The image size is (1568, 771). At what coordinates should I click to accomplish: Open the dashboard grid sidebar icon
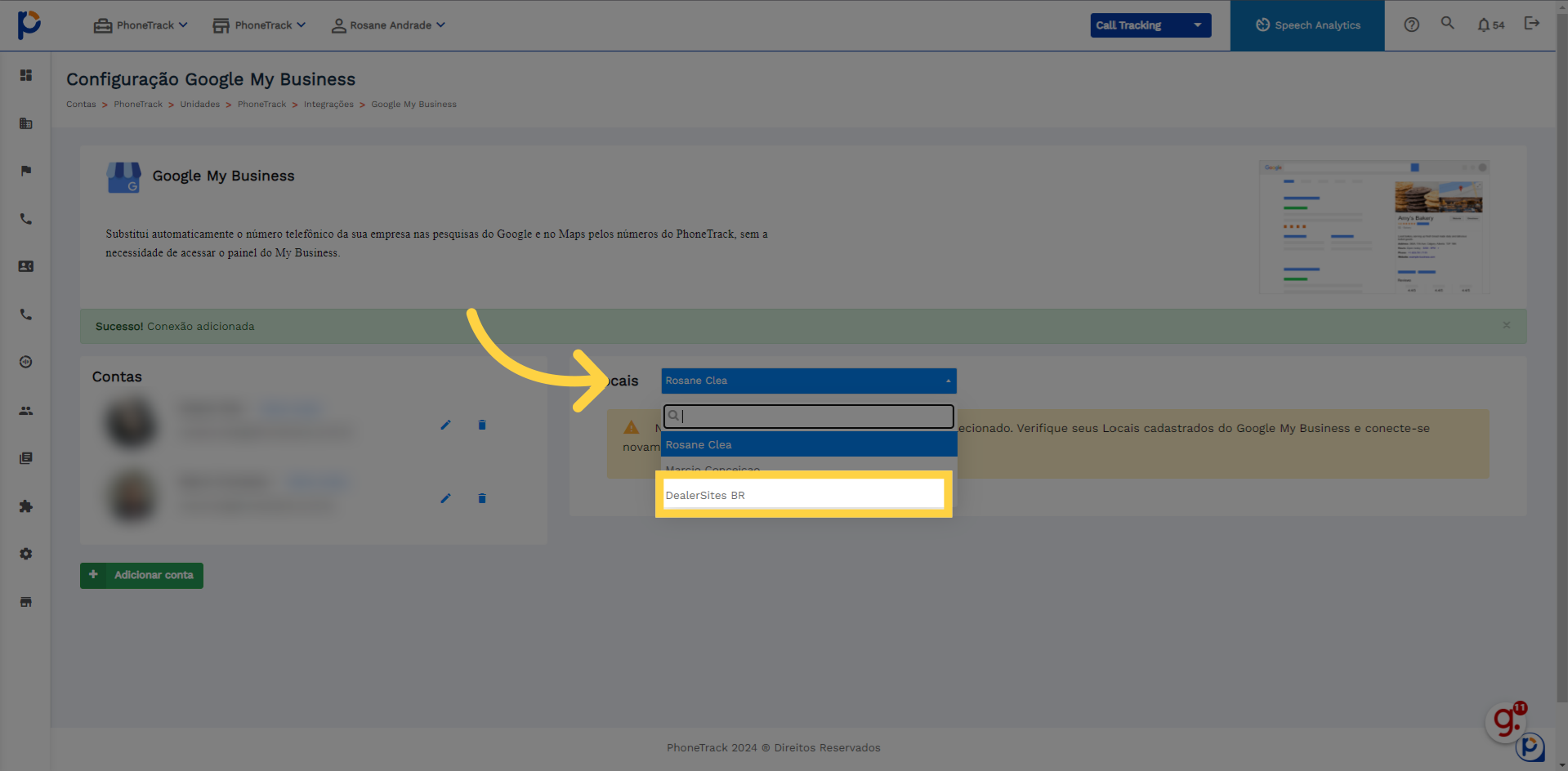(26, 75)
